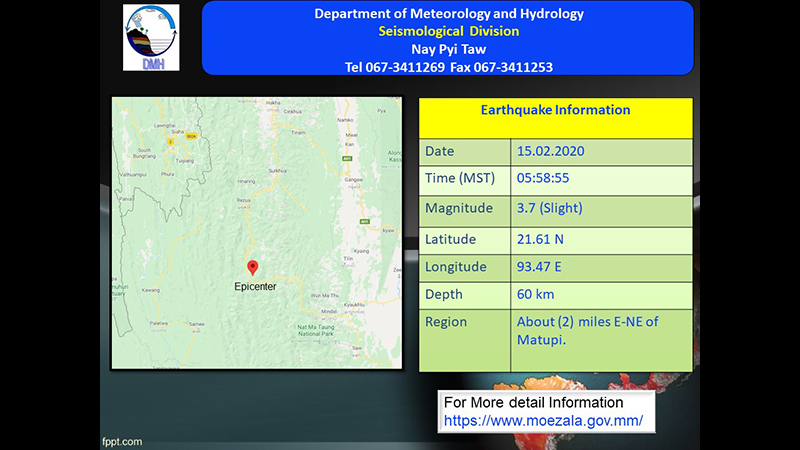Click the 'Surkhua' label on map
The height and width of the screenshot is (450, 800).
click(x=278, y=171)
